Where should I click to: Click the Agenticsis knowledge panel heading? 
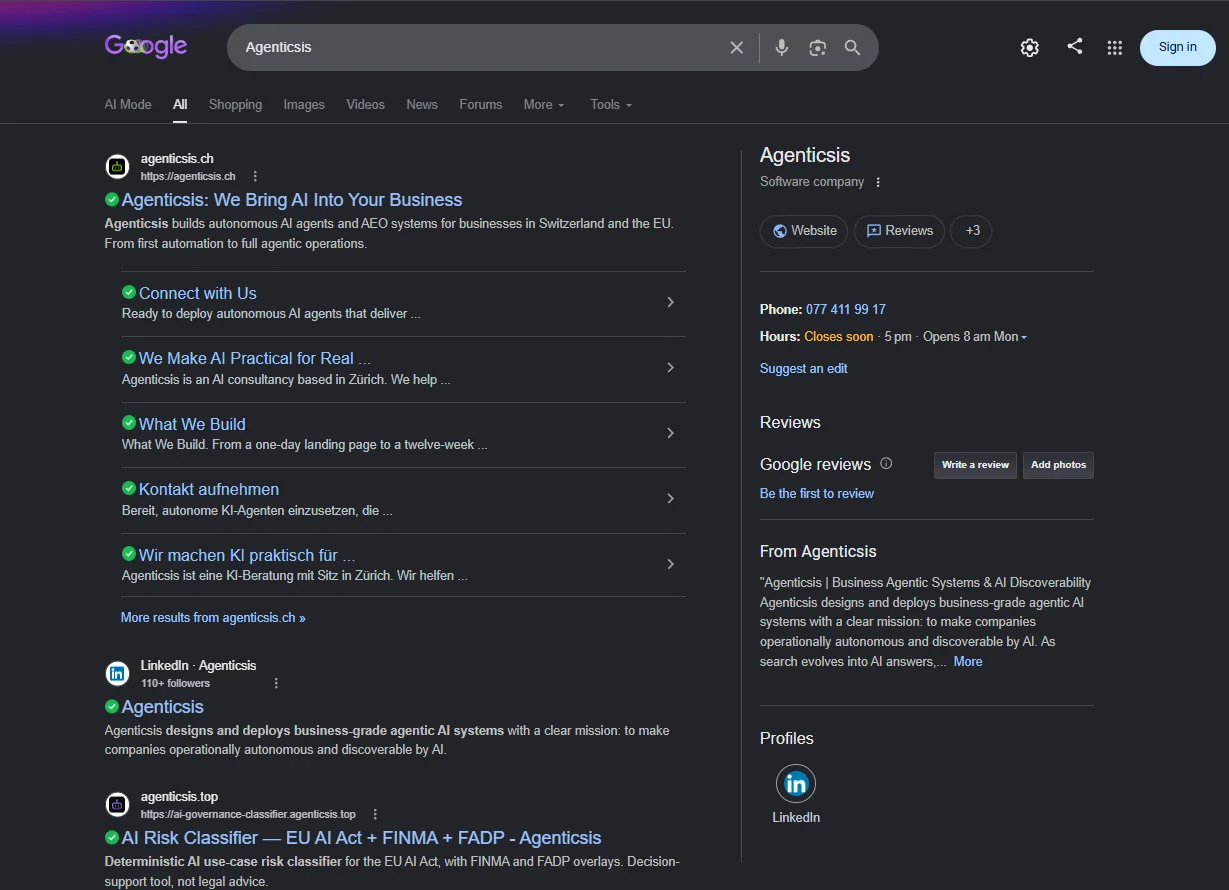click(x=805, y=155)
